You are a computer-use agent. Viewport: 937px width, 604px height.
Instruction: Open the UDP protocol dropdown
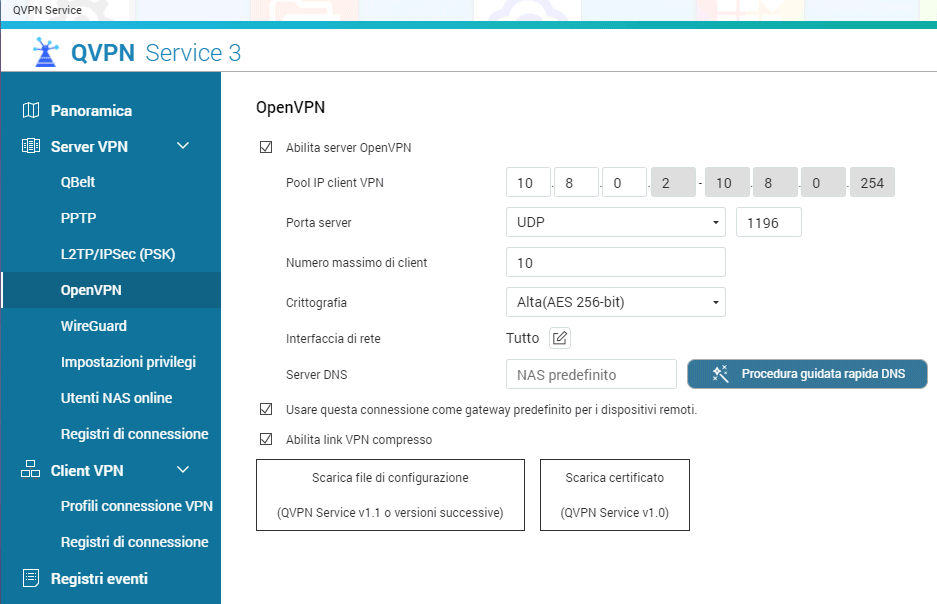(616, 222)
